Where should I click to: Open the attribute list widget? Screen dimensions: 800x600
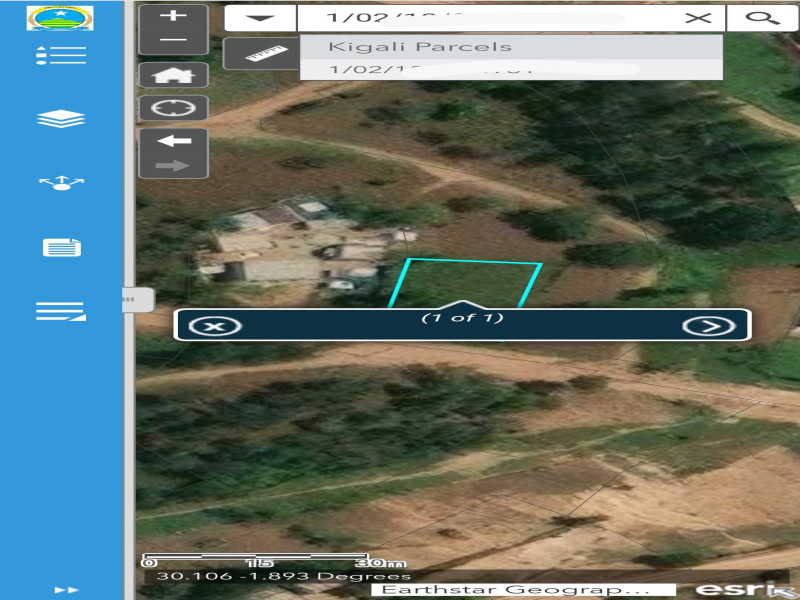tap(61, 311)
